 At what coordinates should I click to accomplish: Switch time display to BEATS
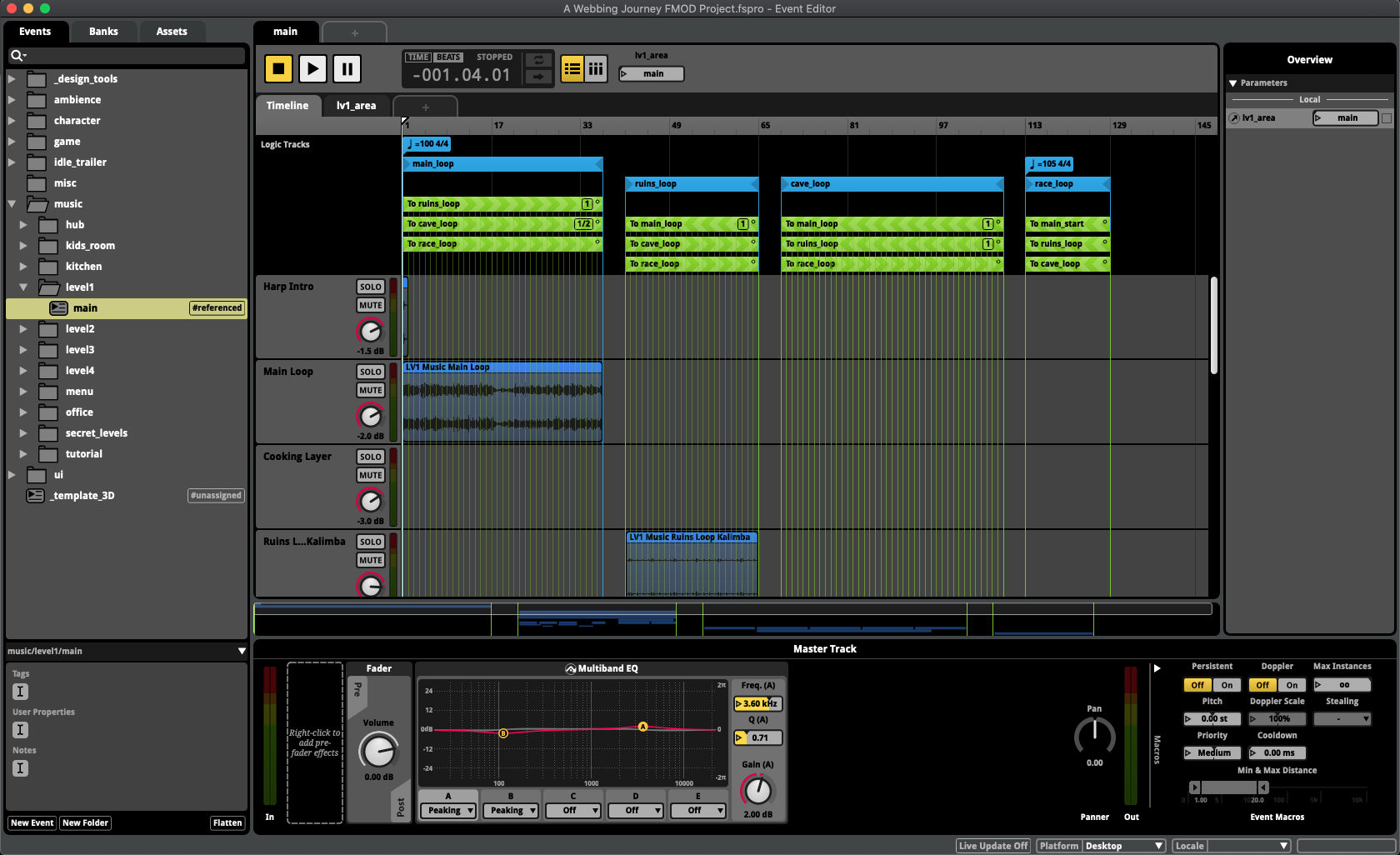tap(448, 57)
